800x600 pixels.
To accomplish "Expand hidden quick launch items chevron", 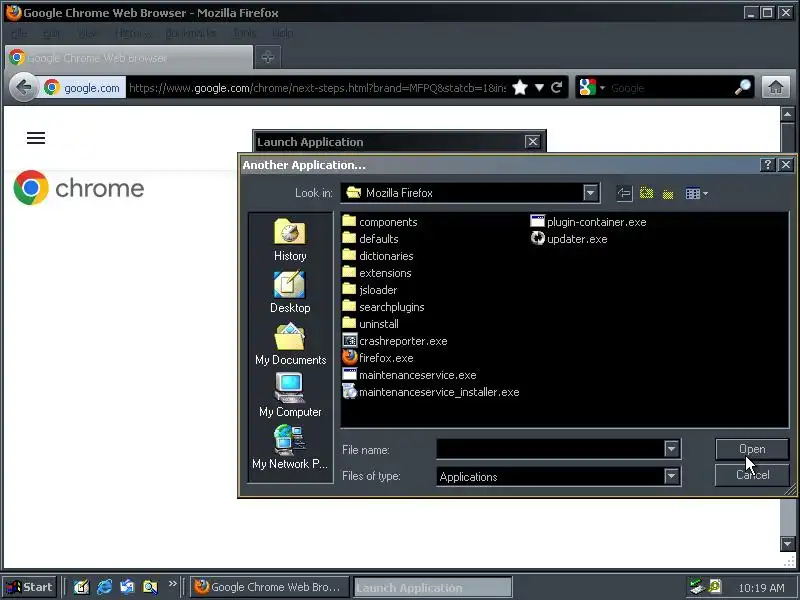I will coord(172,583).
